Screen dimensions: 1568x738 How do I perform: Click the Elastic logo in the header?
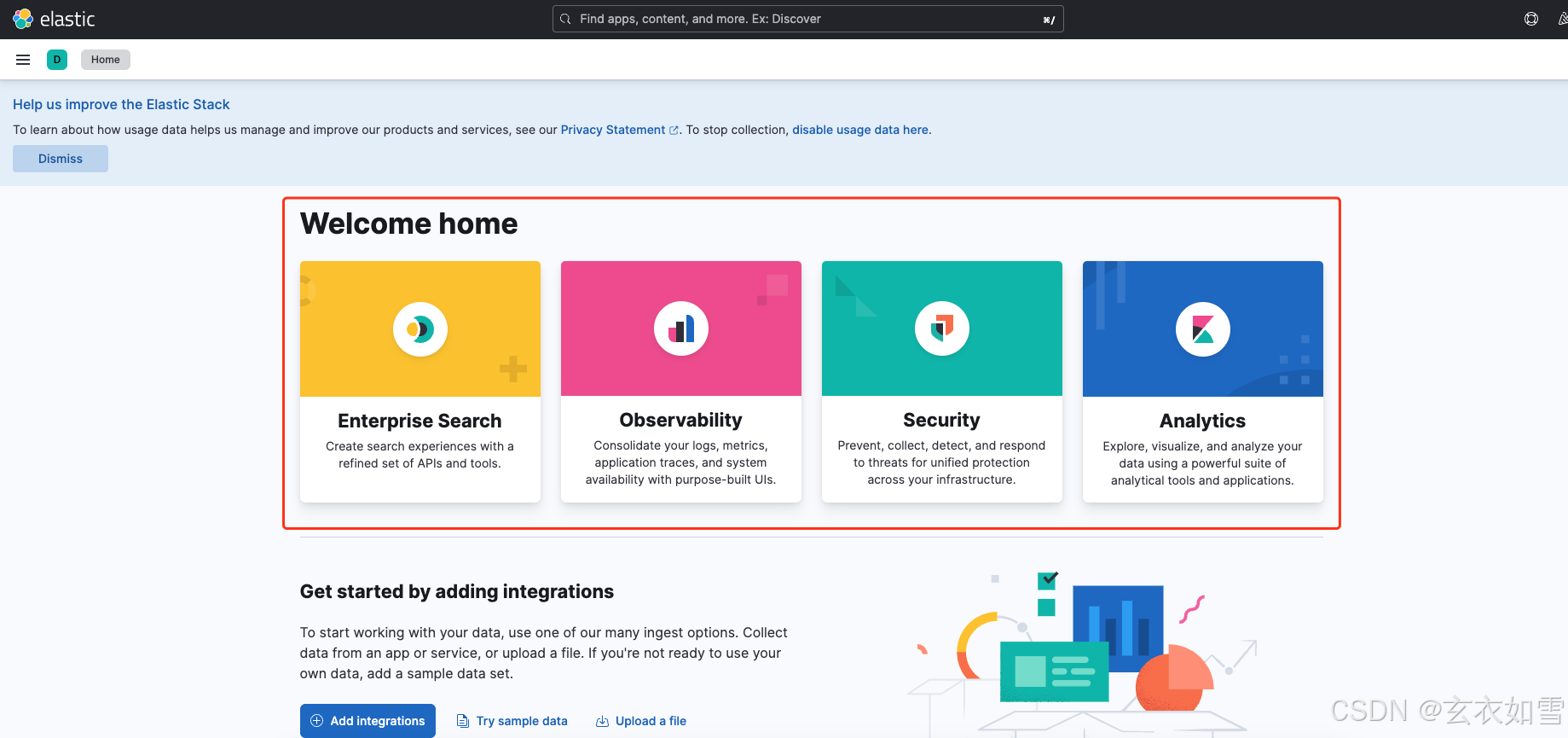54,19
